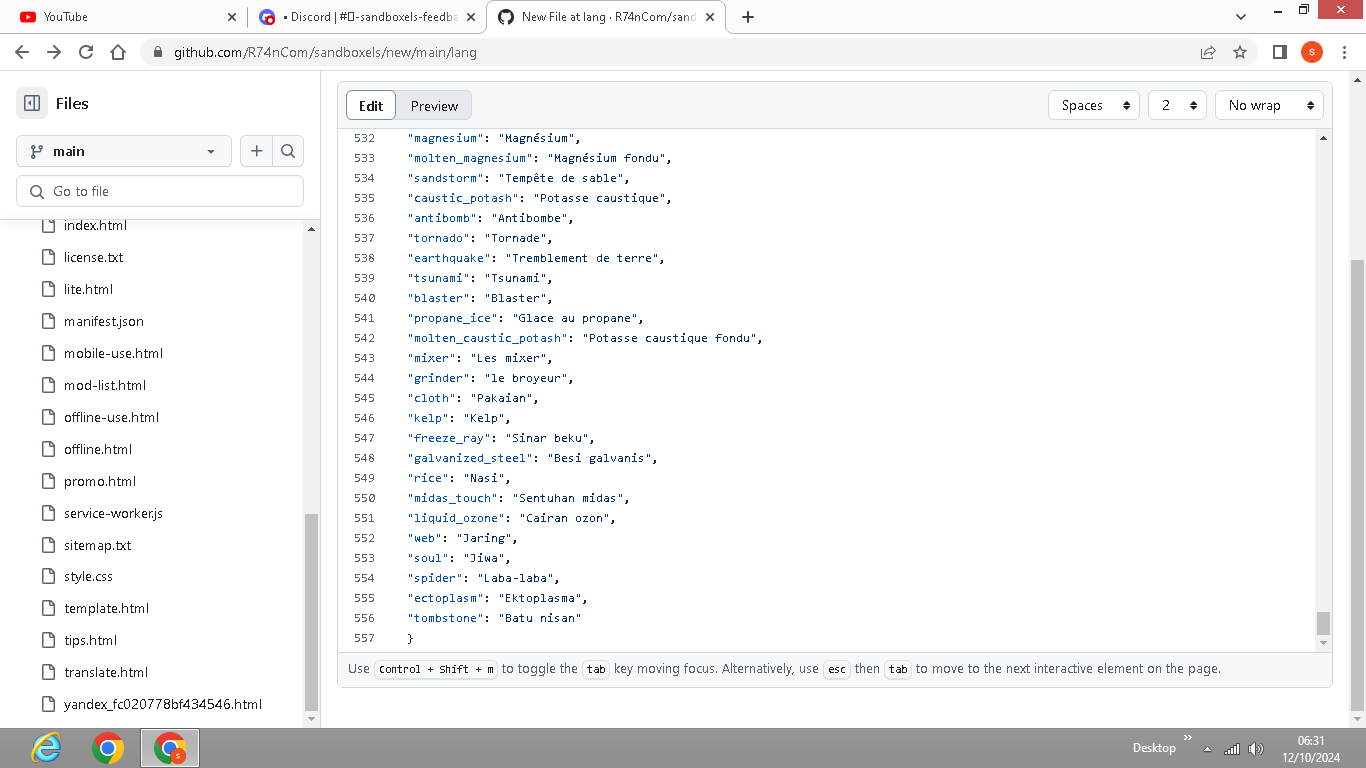Open the Spaces indentation dropdown

coord(1093,105)
